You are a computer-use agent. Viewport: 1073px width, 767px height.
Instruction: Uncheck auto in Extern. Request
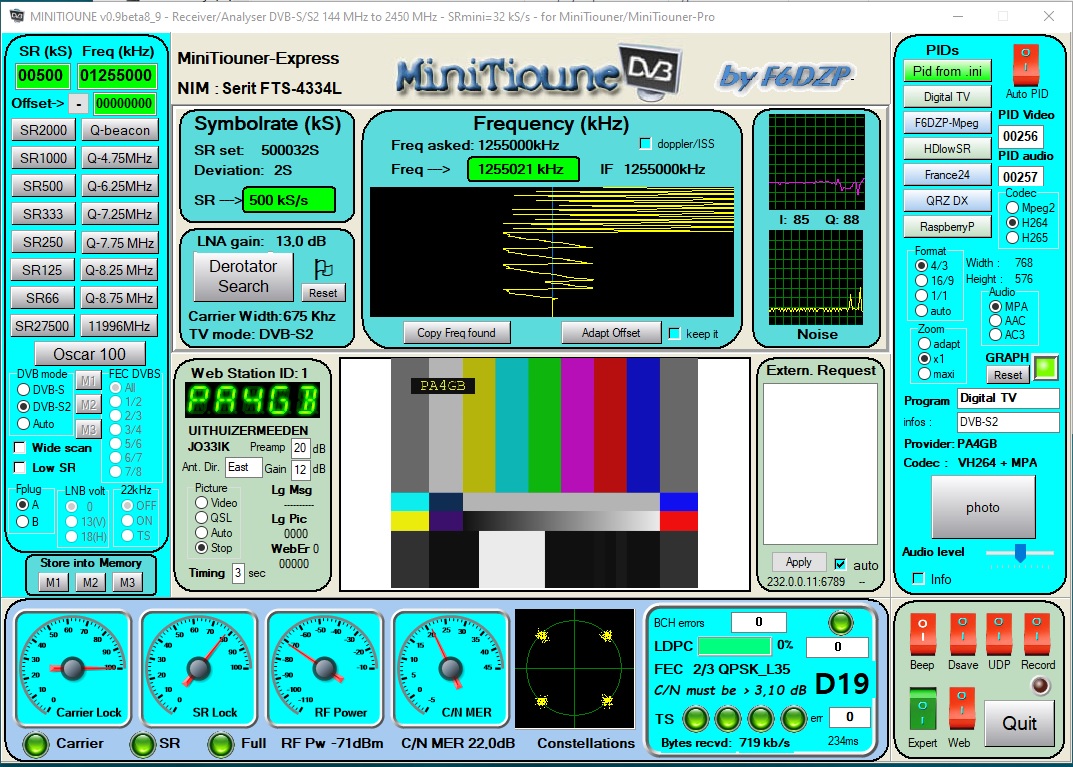pos(840,564)
